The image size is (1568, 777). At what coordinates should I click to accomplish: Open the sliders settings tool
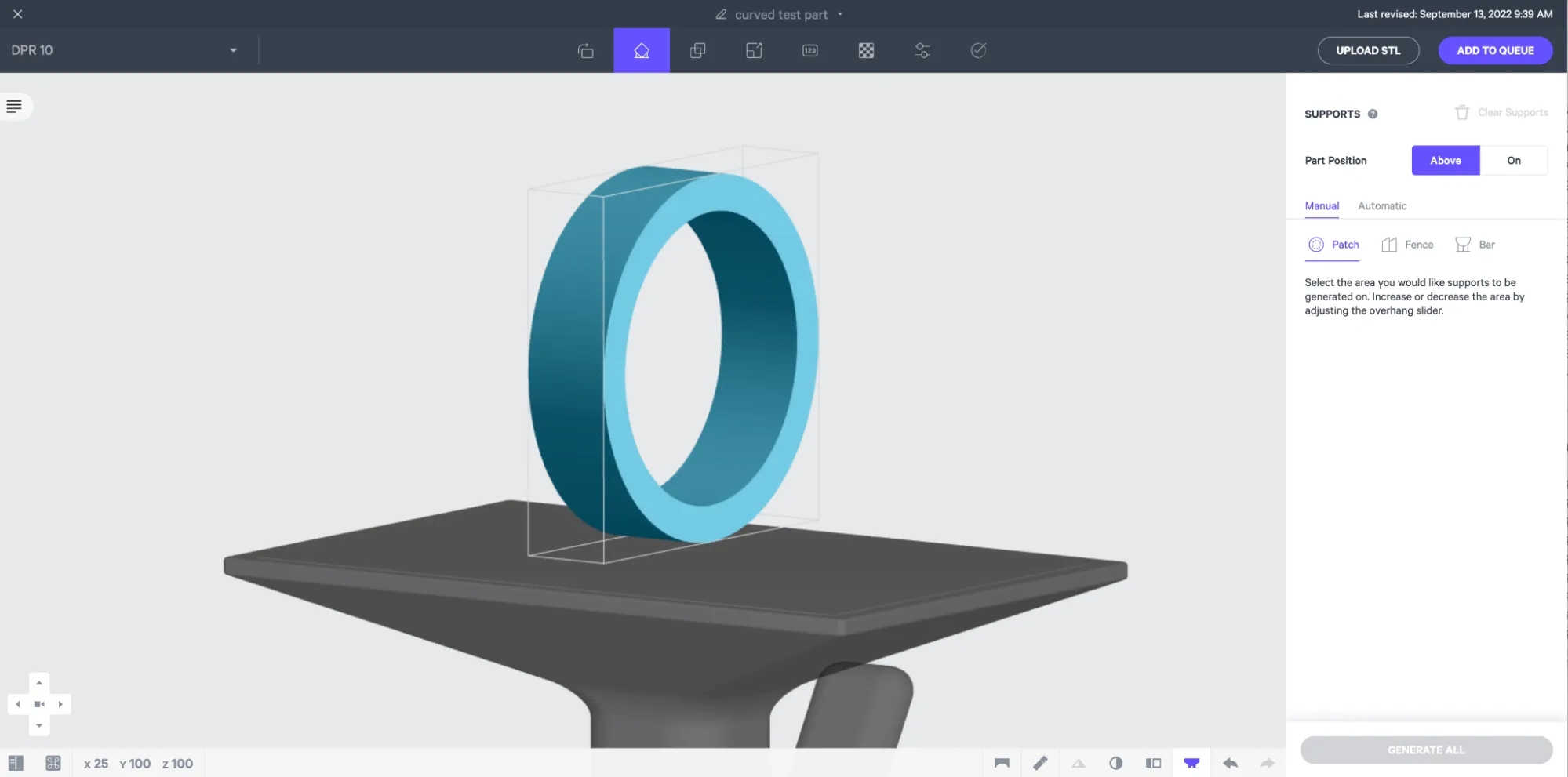[922, 50]
